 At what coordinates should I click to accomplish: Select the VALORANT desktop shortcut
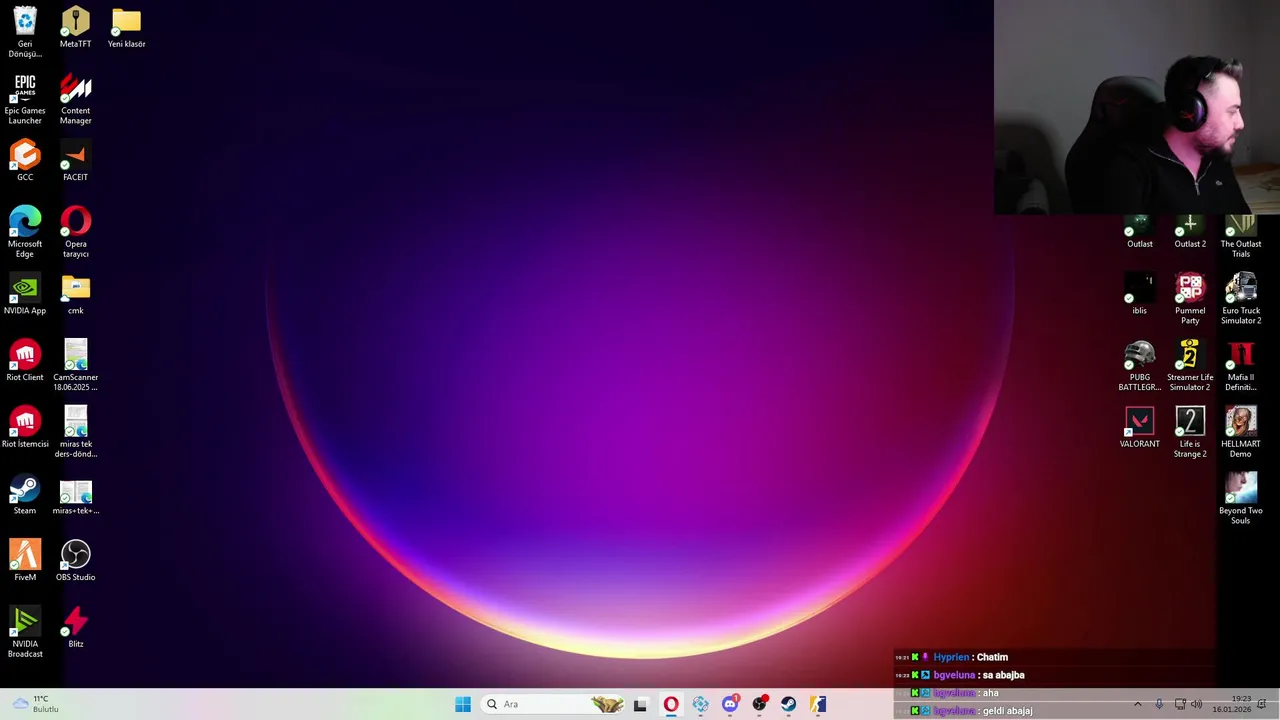[x=1139, y=427]
